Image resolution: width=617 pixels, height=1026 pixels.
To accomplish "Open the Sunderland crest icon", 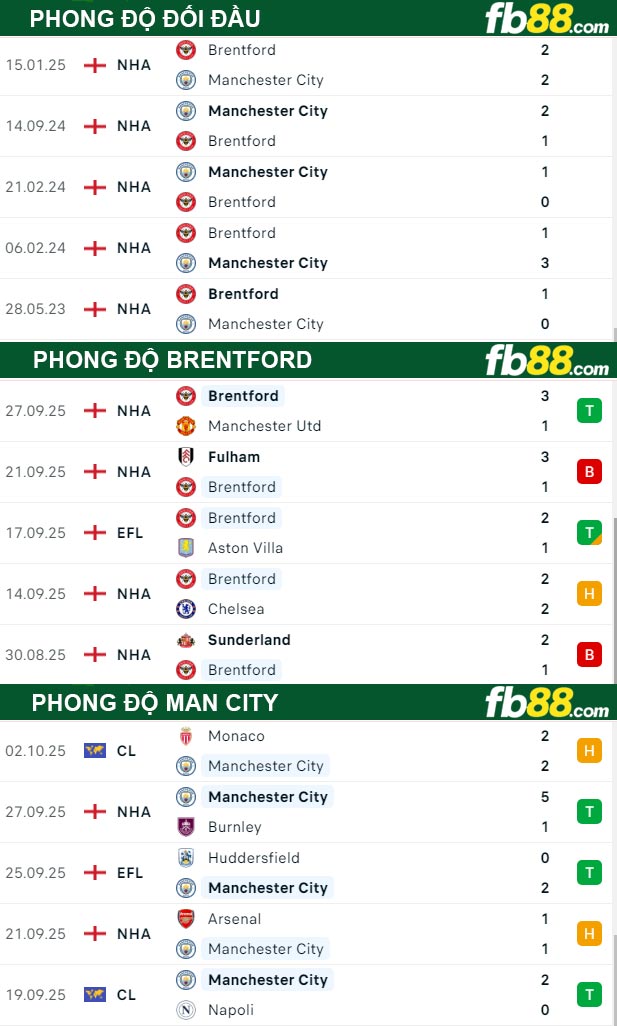I will point(186,640).
